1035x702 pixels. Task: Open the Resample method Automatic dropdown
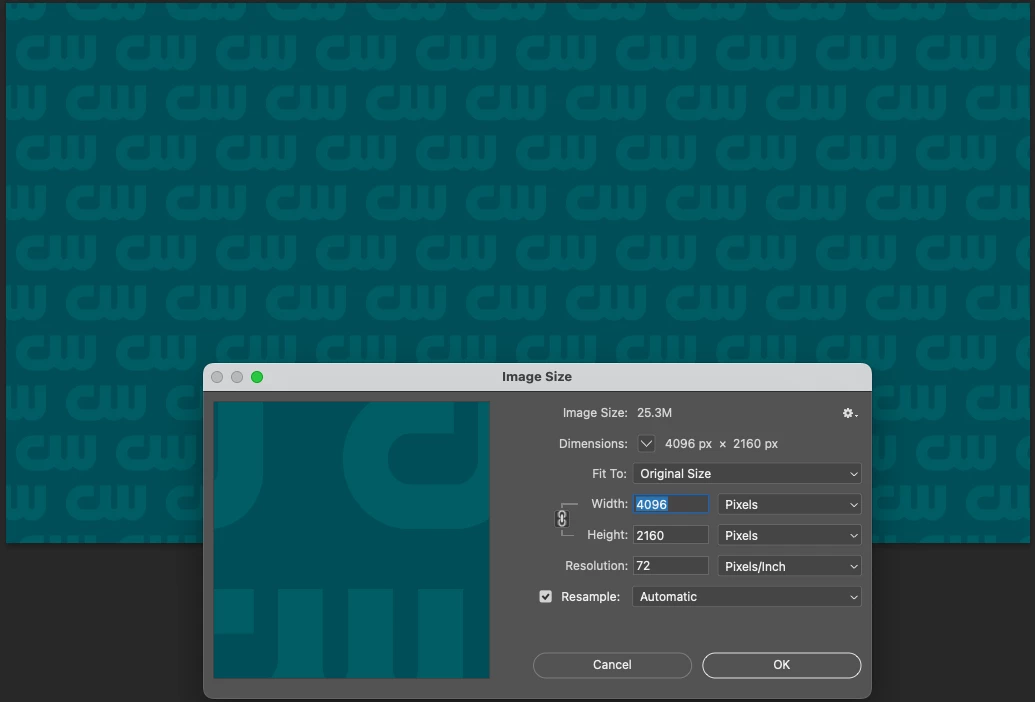point(747,597)
